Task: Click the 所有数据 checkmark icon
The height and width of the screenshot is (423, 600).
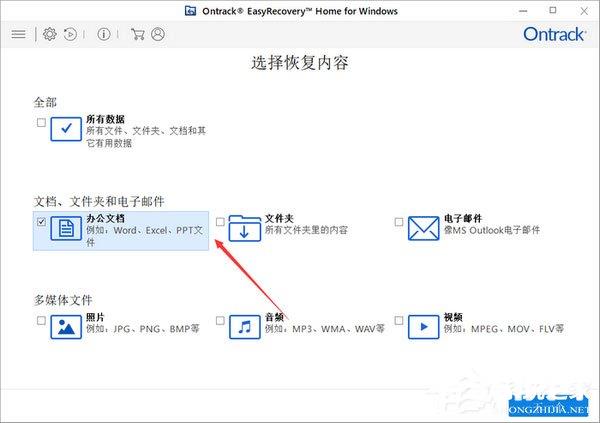Action: 66,129
